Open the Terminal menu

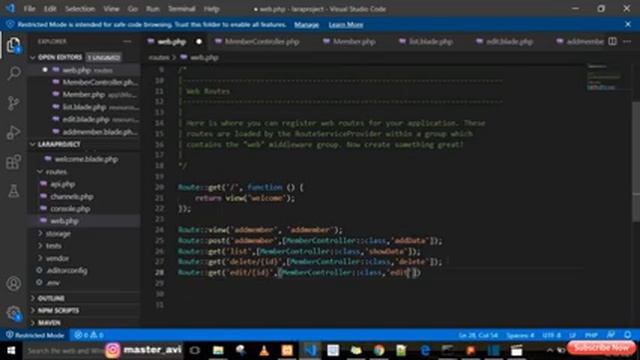pyautogui.click(x=182, y=9)
